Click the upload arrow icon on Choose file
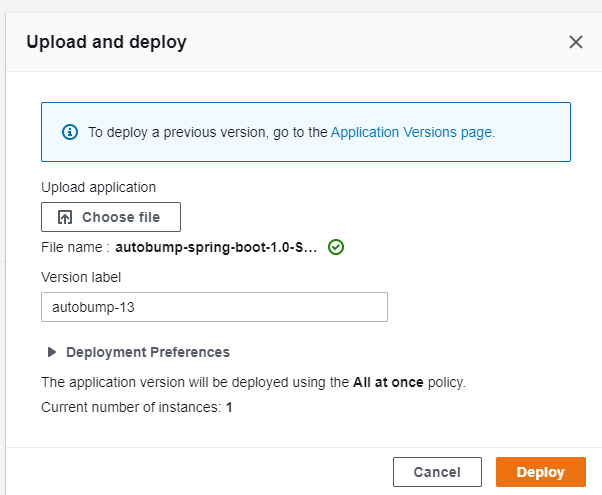This screenshot has width=602, height=495. point(65,217)
